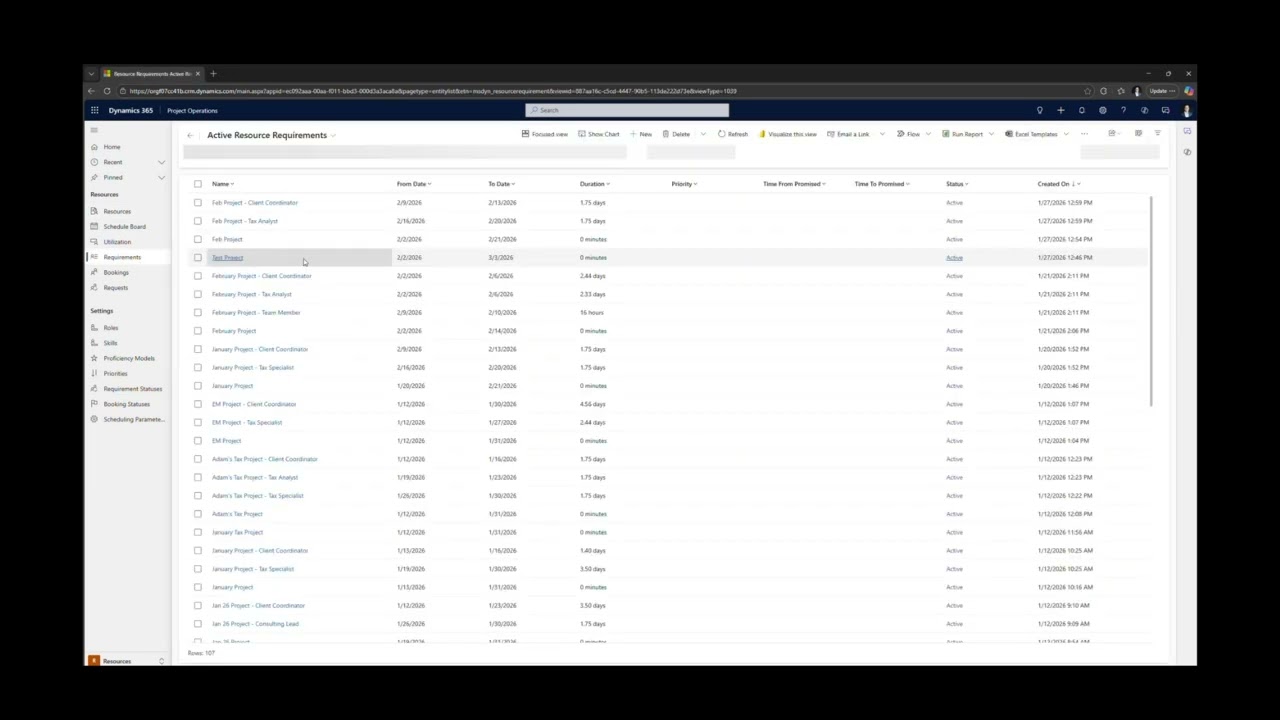Open the Adam's Tax Project - Client Coordinator record
The image size is (1280, 720).
click(264, 459)
